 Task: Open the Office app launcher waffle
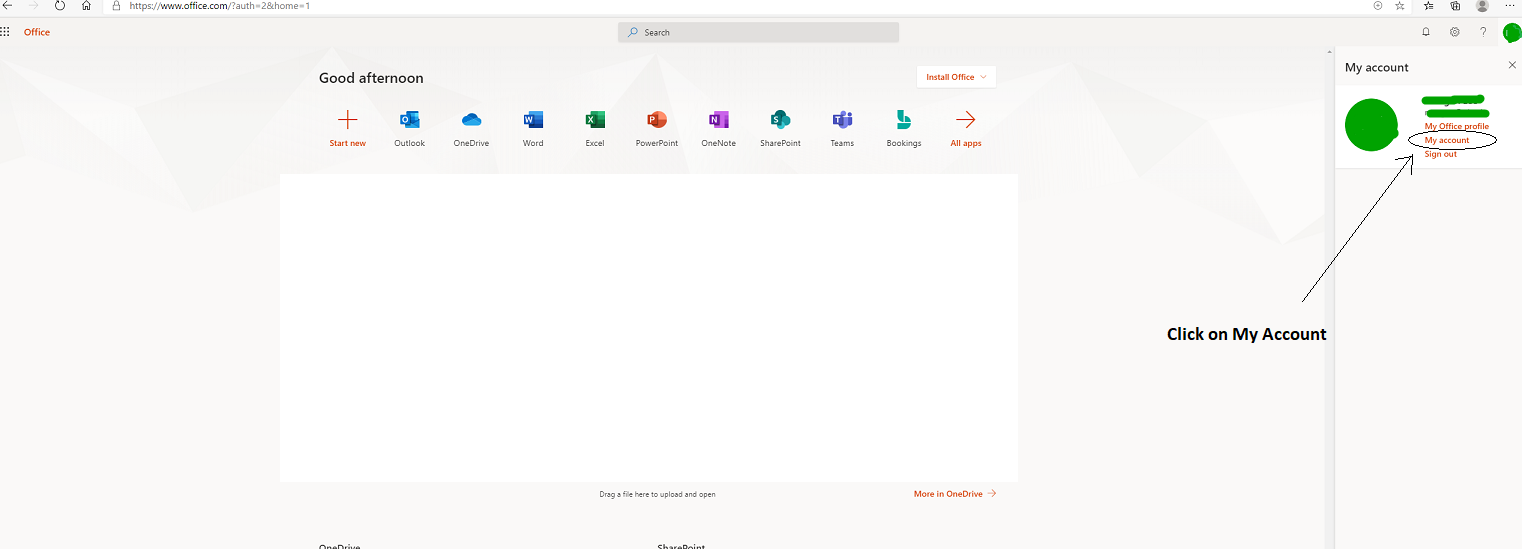5,32
